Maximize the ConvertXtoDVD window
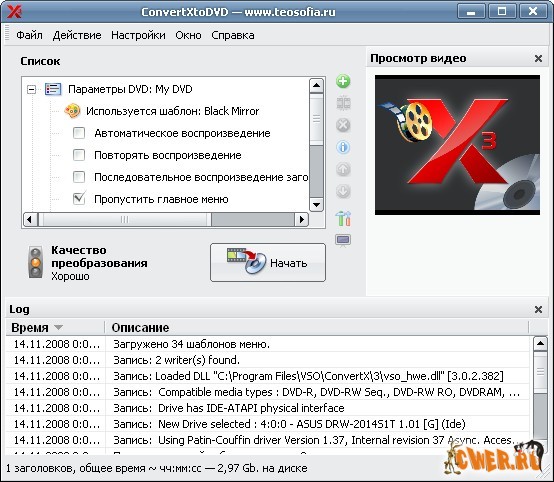 (x=502, y=12)
